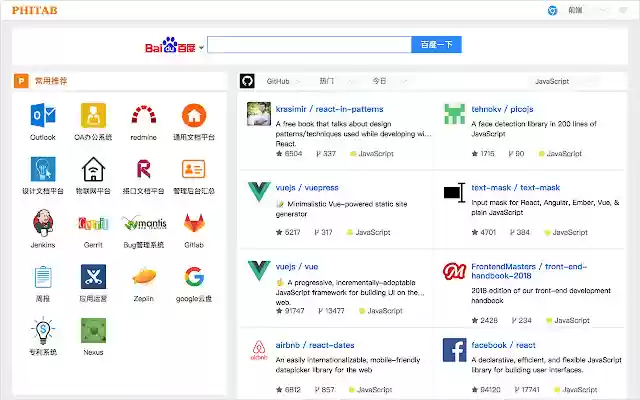Open FrontendMasters front-end-handbook-2018 link

(x=529, y=271)
